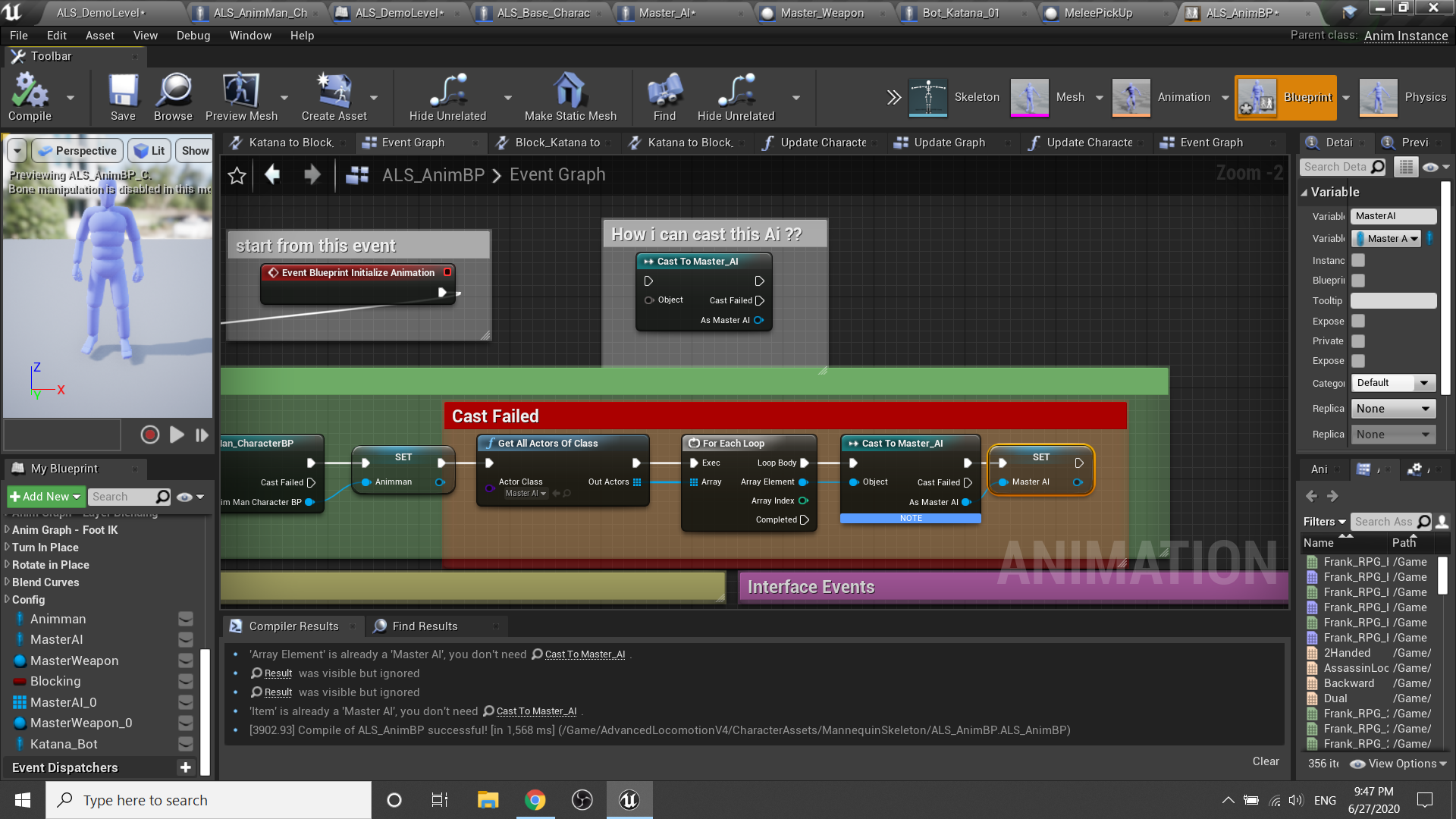Compile the blueprint with Compile icon
The height and width of the screenshot is (819, 1456).
pos(30,96)
